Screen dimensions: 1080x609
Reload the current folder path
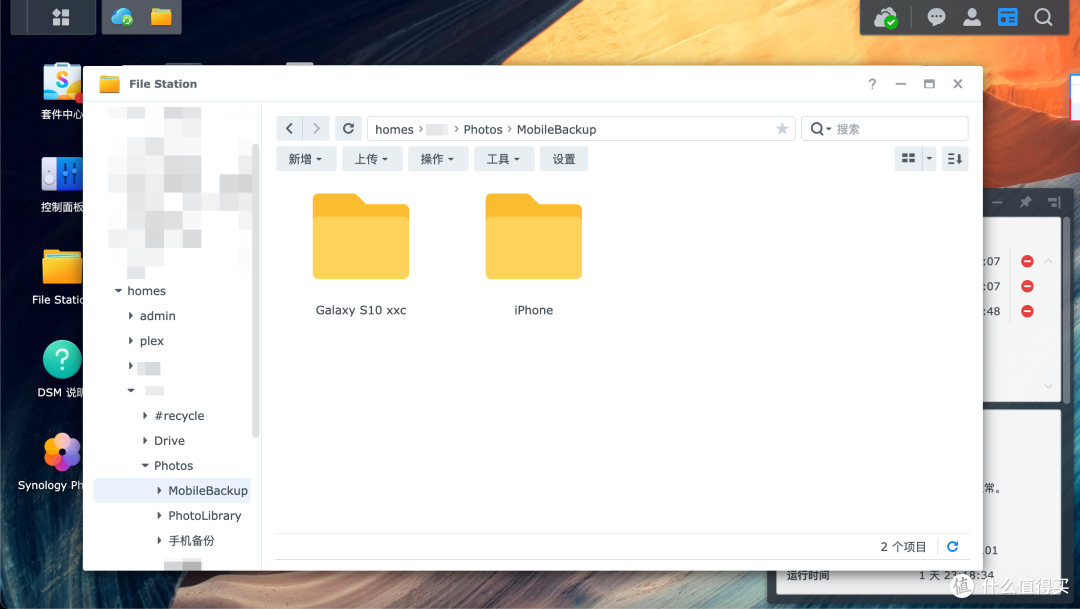click(x=349, y=128)
